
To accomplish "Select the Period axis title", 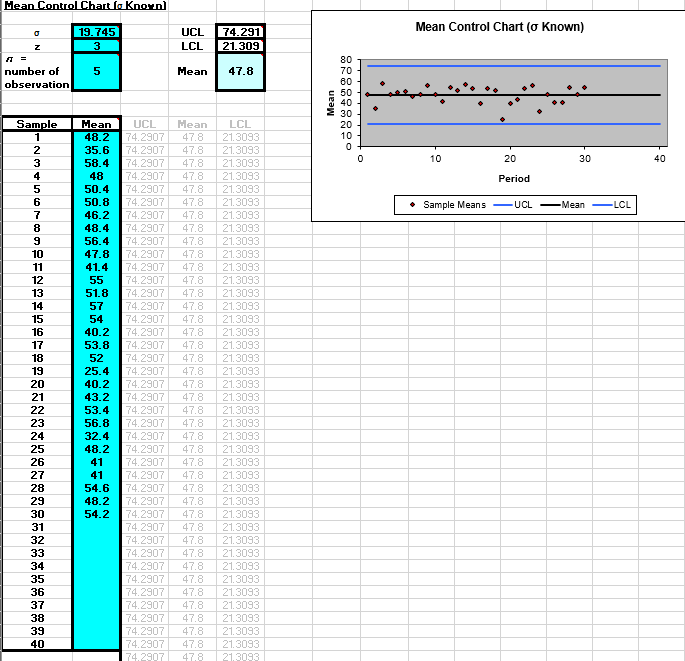I will pyautogui.click(x=514, y=178).
